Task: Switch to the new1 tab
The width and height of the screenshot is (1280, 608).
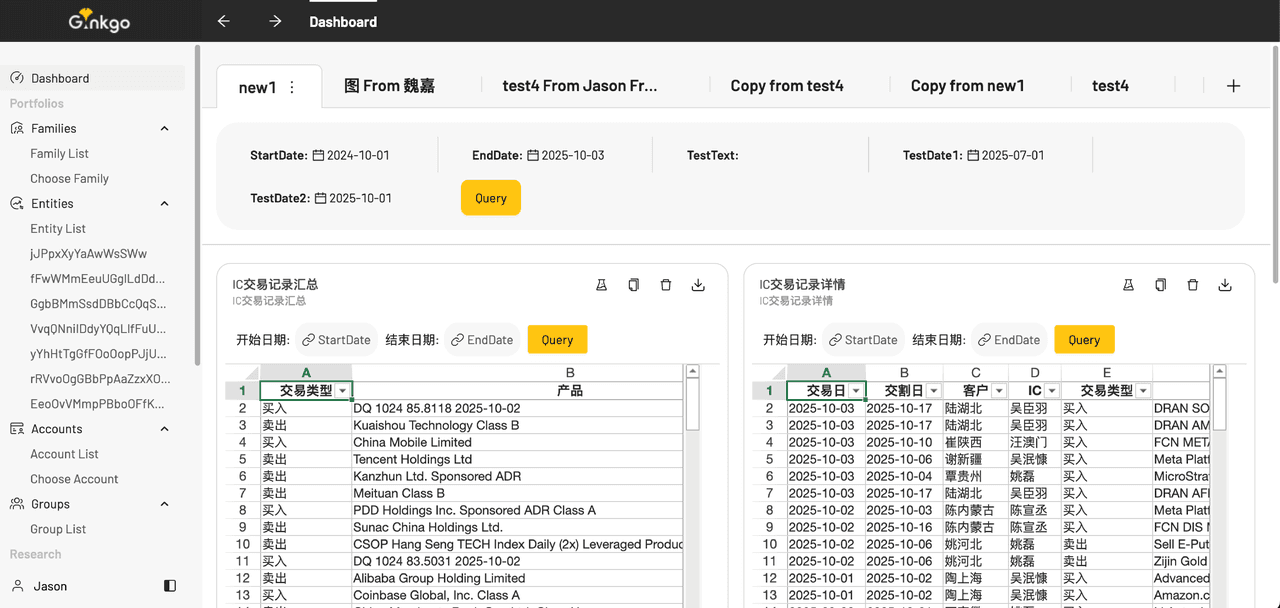Action: coord(257,87)
